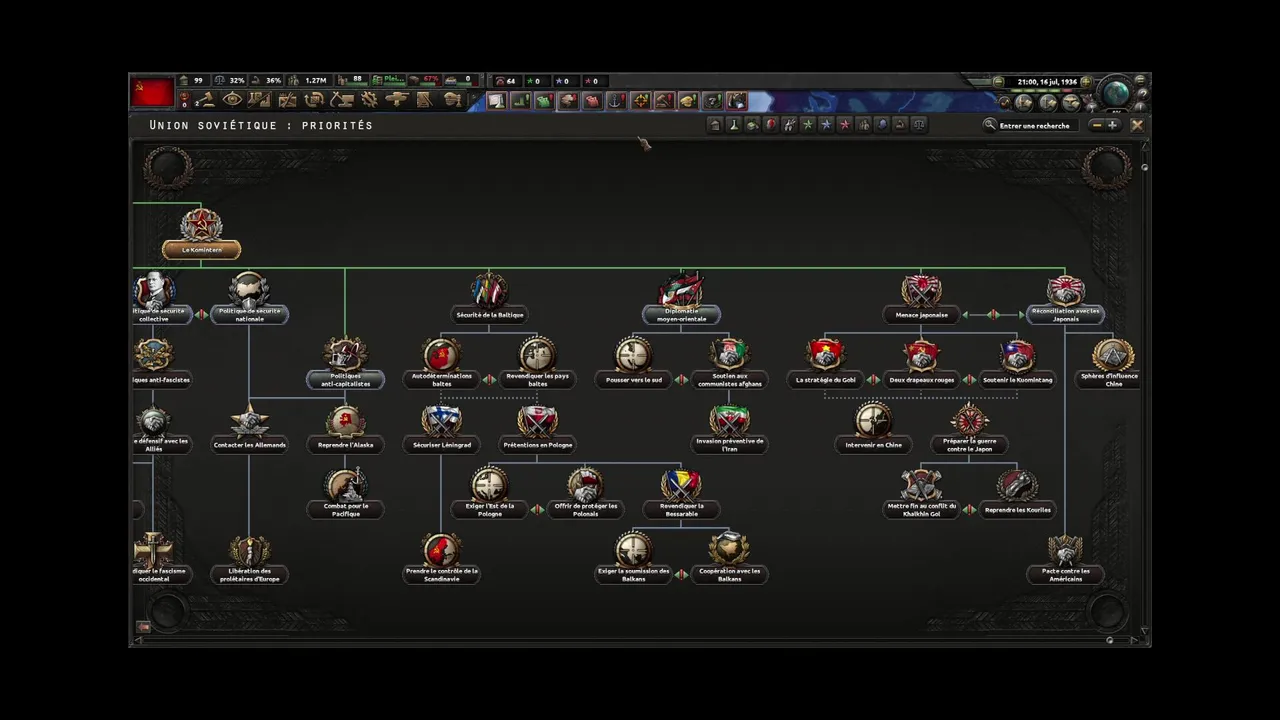Screen dimensions: 1280x720
Task: Select 'Soutien aux communistes afghans' focus
Action: point(730,362)
